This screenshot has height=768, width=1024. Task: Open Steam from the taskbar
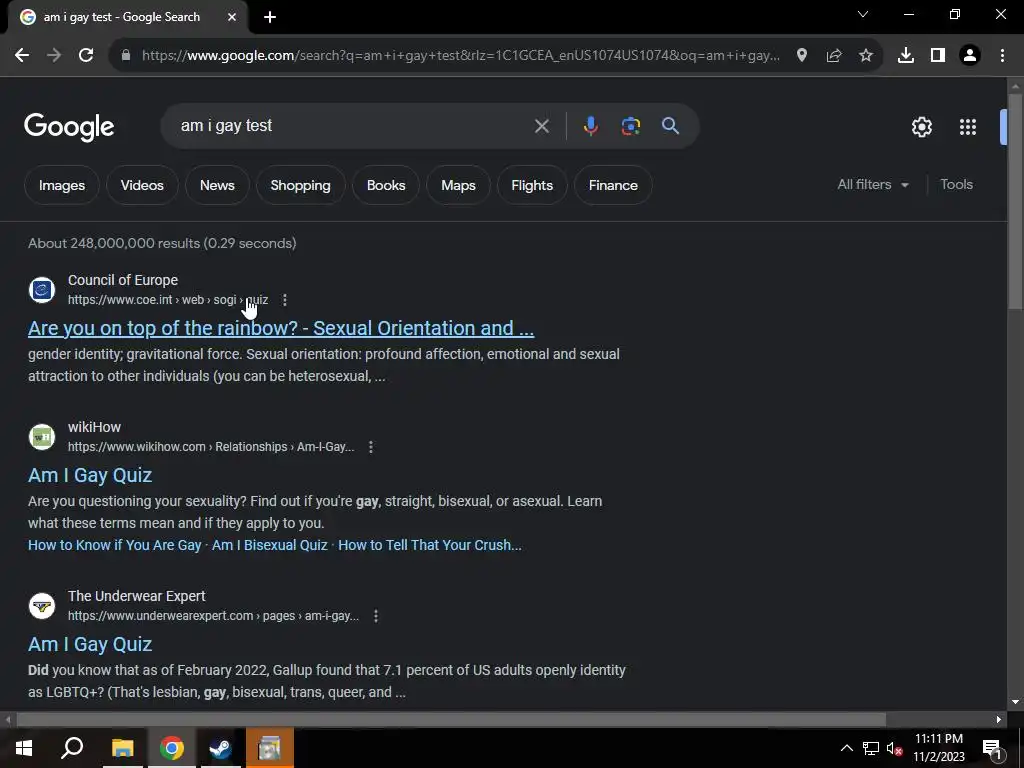[x=220, y=748]
